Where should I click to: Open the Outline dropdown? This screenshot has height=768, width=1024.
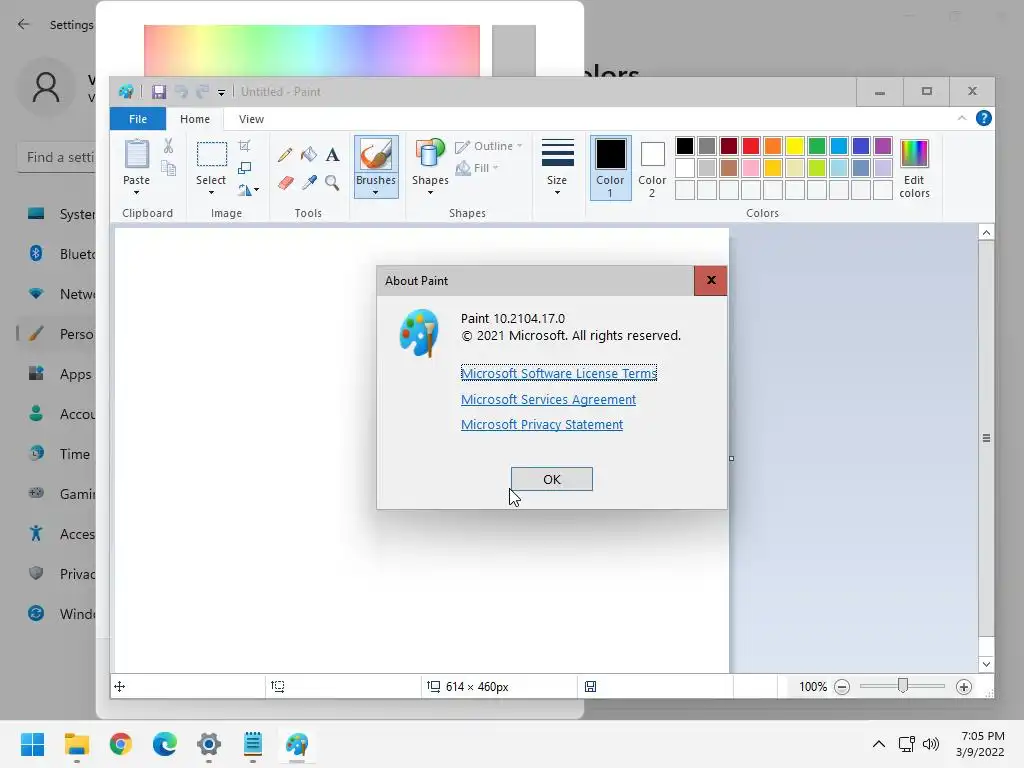pos(489,146)
